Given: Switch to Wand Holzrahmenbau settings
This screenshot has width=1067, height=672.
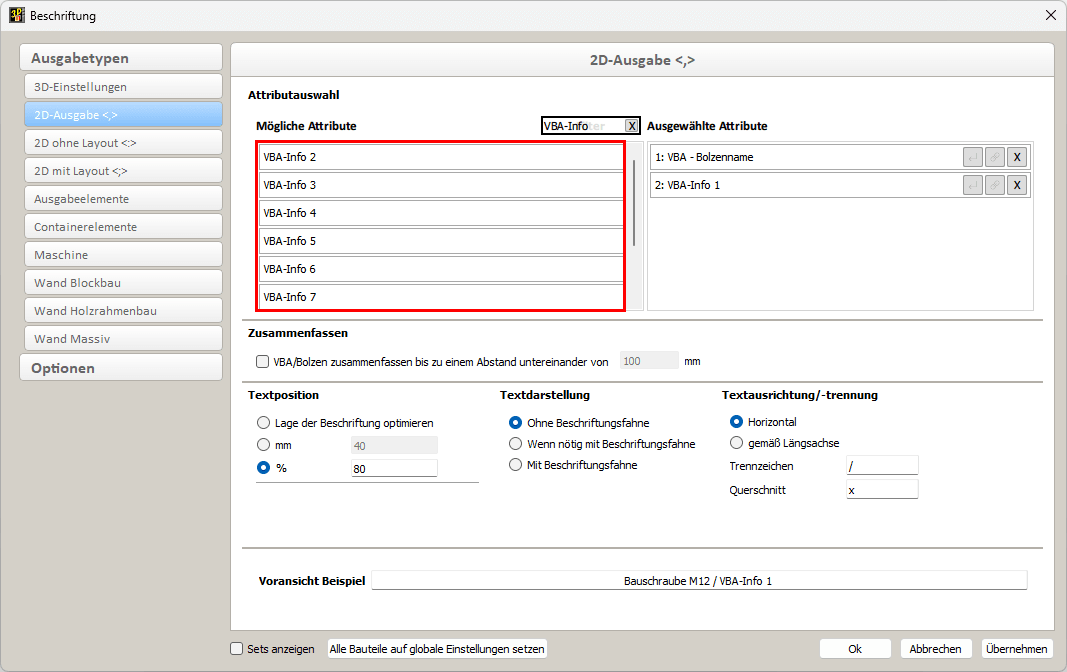Looking at the screenshot, I should pos(121,311).
